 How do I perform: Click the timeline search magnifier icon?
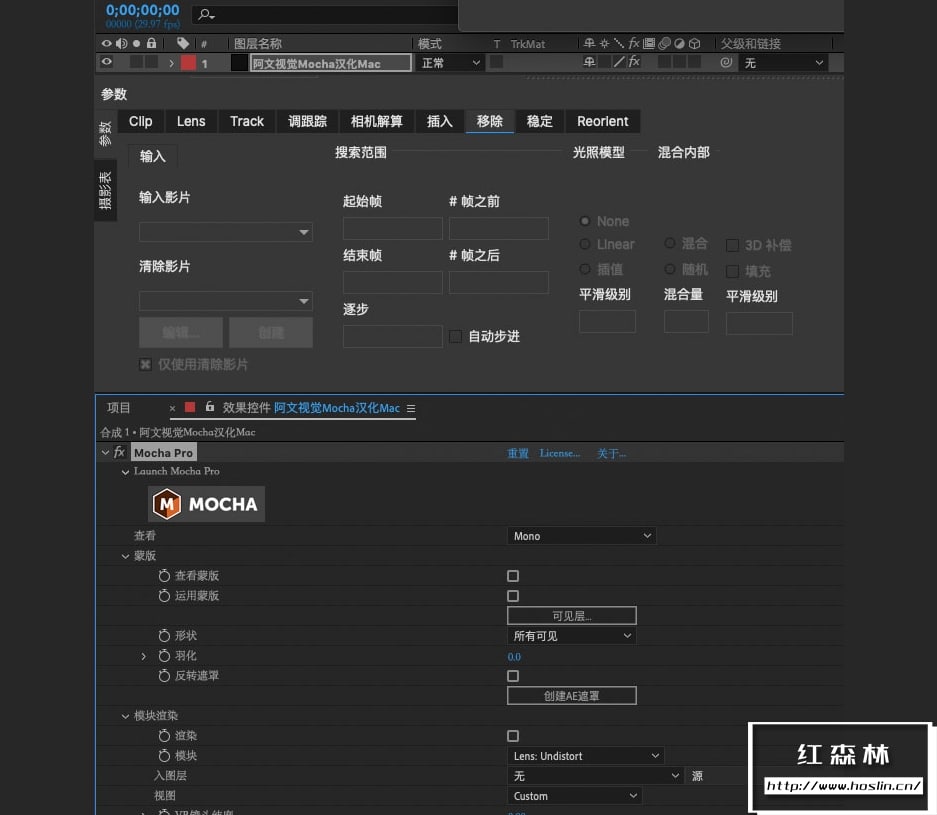(206, 14)
